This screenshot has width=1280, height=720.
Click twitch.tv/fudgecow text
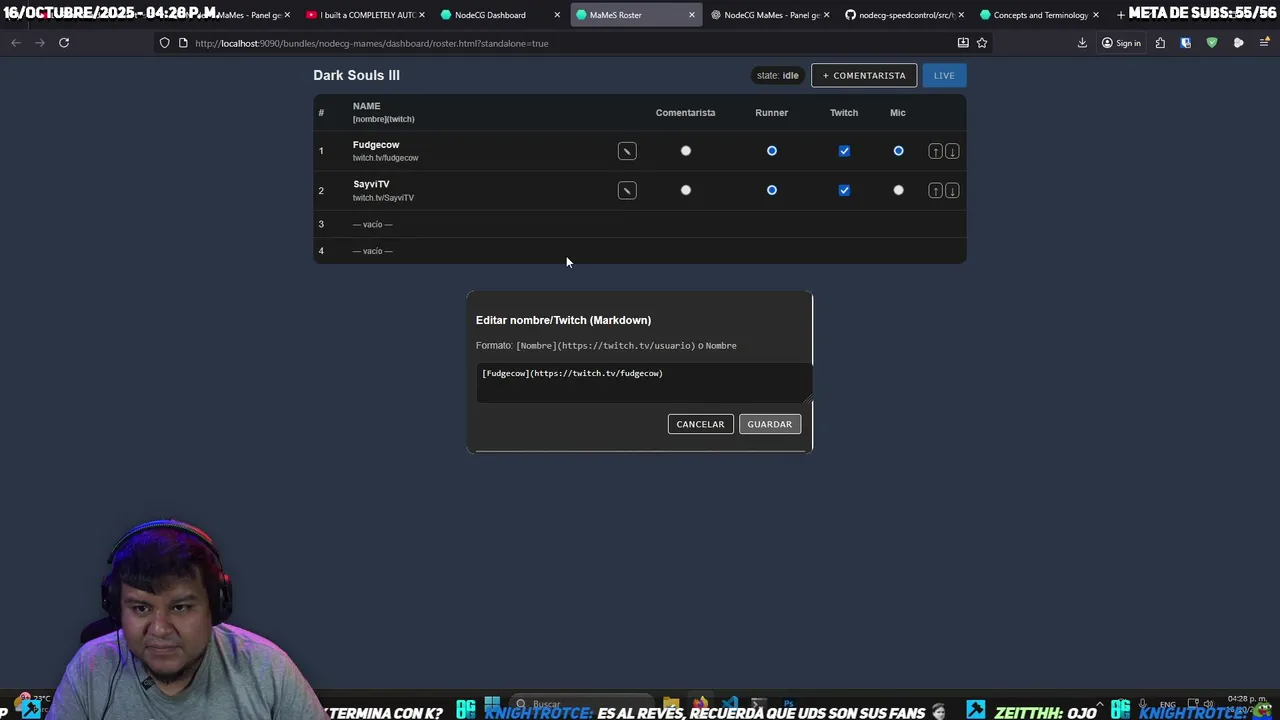click(385, 158)
